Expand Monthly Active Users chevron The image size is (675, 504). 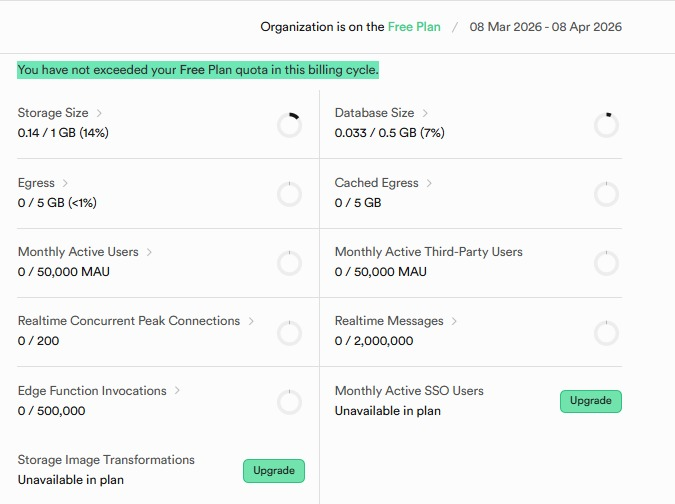(x=149, y=253)
